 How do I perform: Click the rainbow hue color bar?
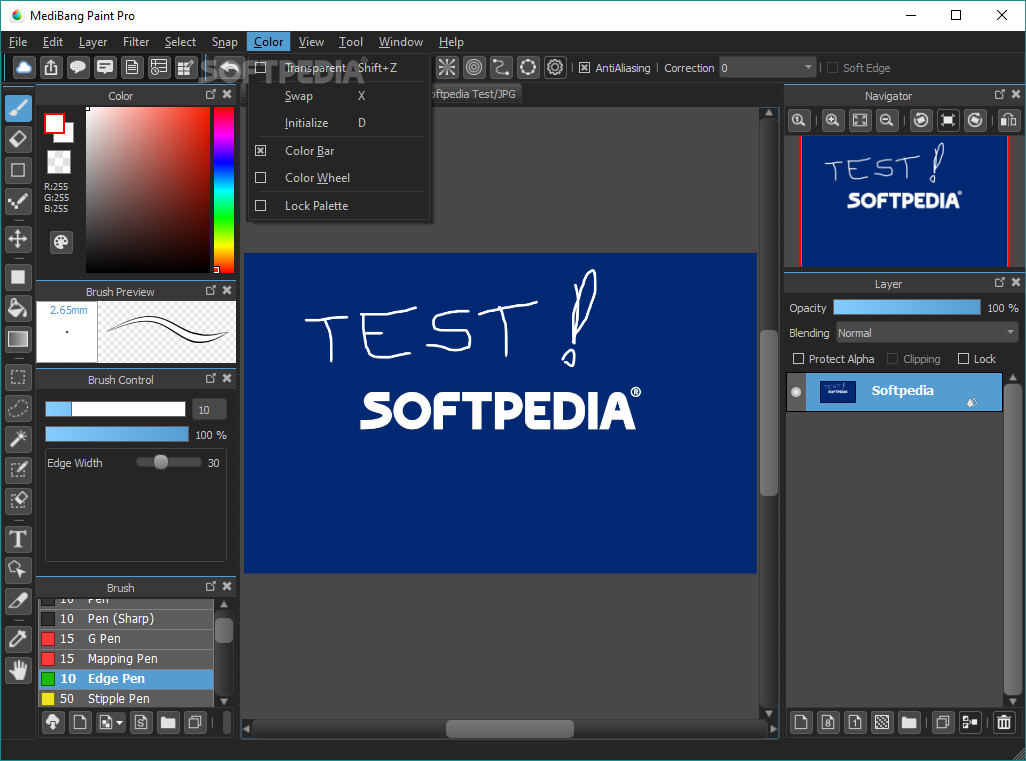click(x=224, y=190)
